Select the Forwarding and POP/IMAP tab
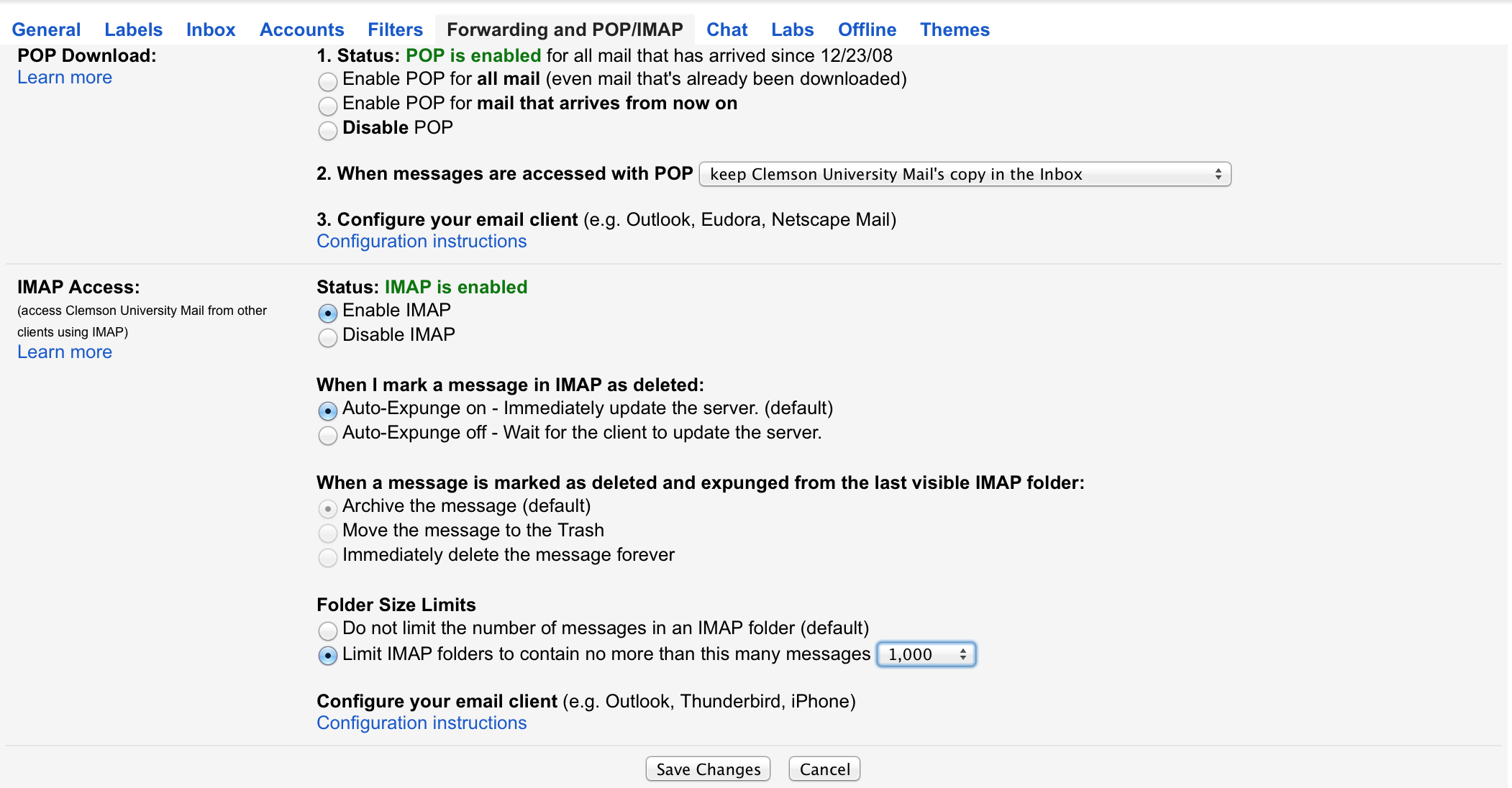The height and width of the screenshot is (788, 1512). (x=565, y=29)
